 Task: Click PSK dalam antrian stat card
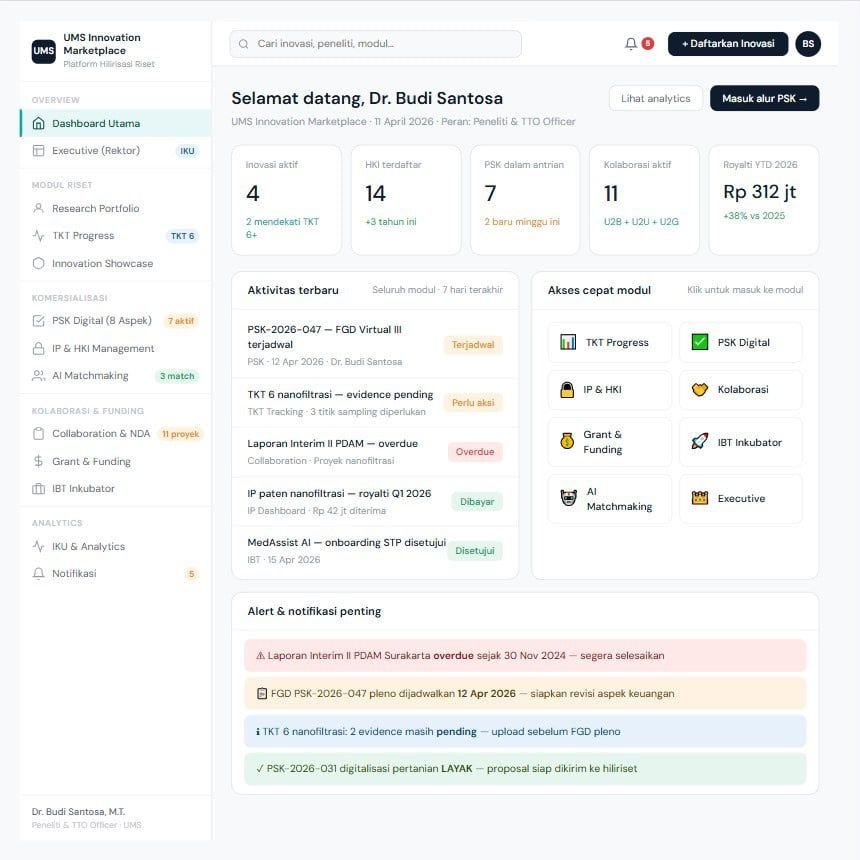click(525, 200)
